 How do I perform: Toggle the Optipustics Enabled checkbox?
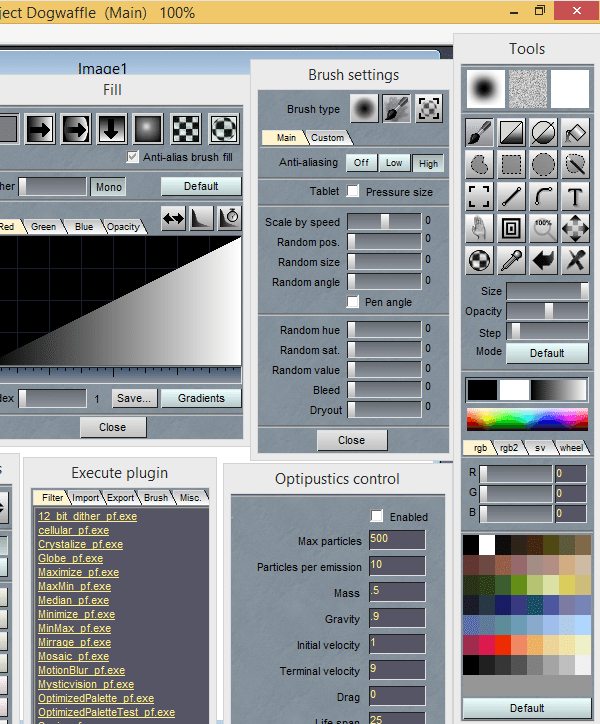[377, 516]
